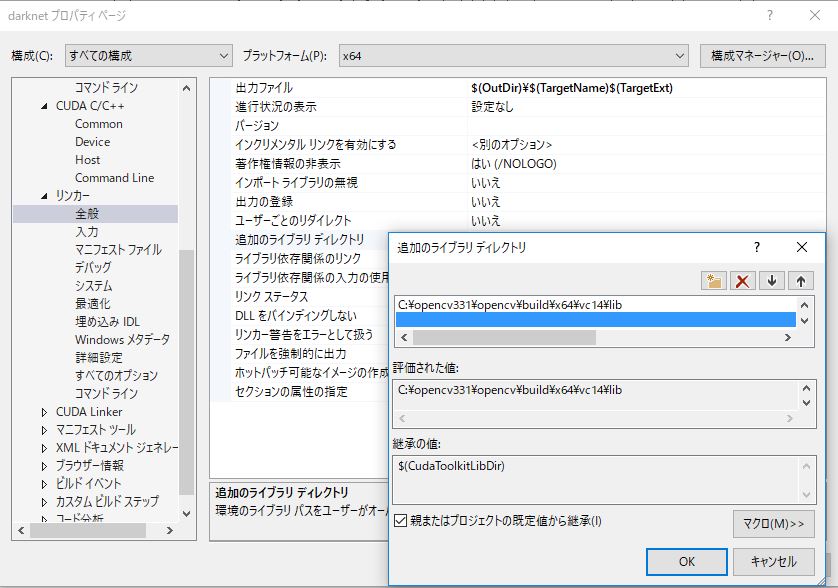Viewport: 838px width, 588px height.
Task: Expand the CUDA Linker tree node
Action: 44,412
